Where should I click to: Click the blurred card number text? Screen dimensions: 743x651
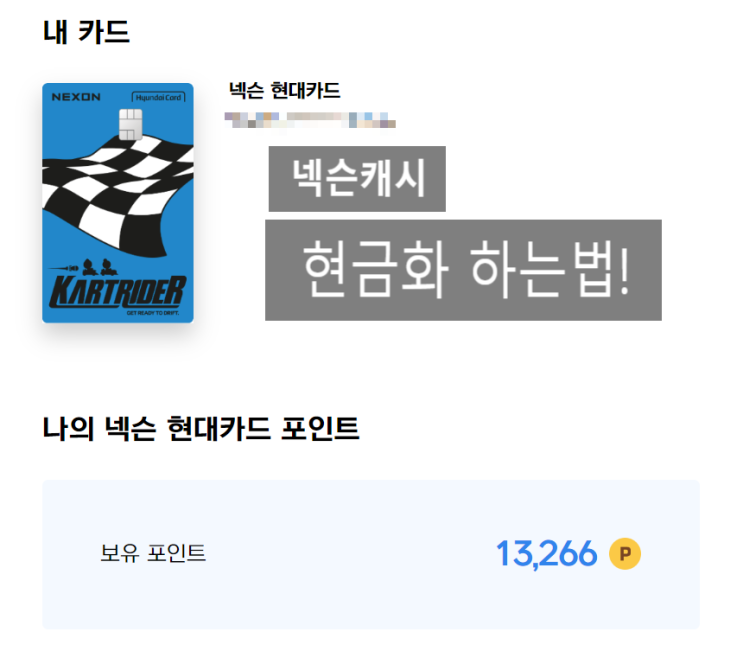tap(310, 120)
